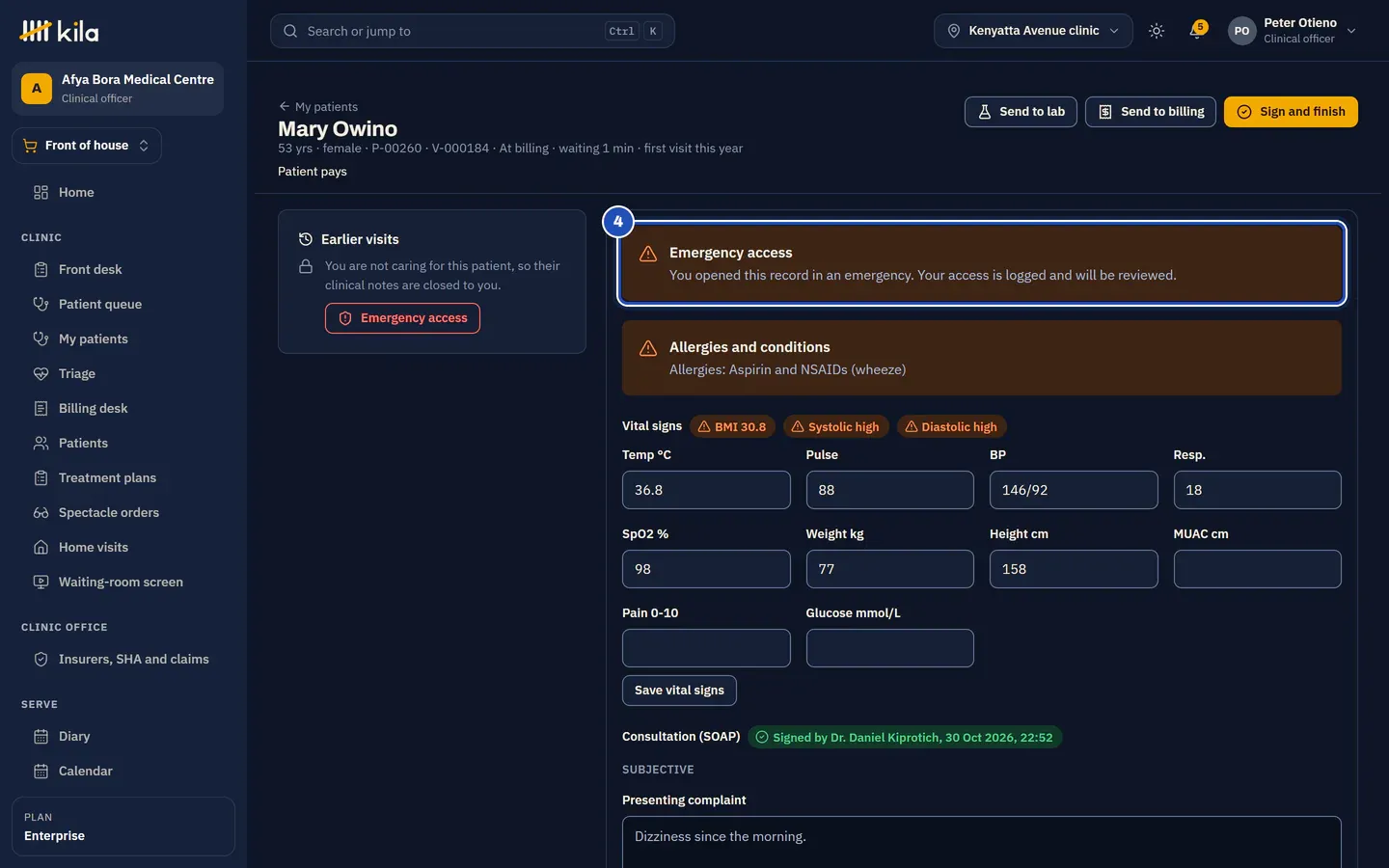The width and height of the screenshot is (1389, 868).
Task: Open the Kenyatta Avenue clinic dropdown
Action: tap(1033, 31)
